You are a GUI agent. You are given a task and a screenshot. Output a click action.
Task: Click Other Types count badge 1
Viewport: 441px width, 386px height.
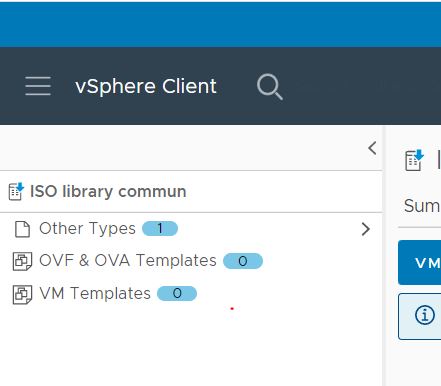160,229
